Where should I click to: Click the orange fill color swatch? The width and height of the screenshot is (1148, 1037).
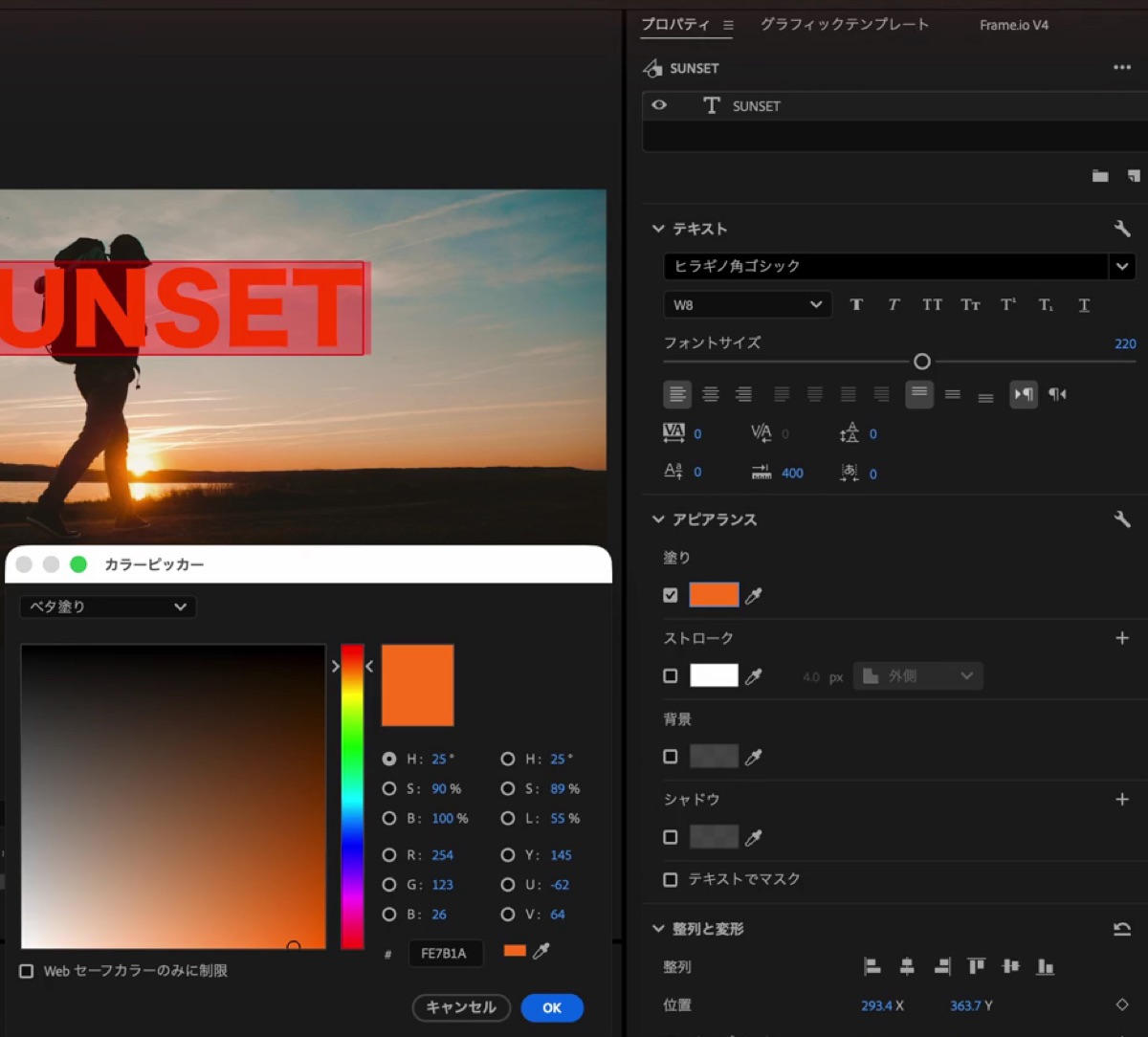(714, 595)
